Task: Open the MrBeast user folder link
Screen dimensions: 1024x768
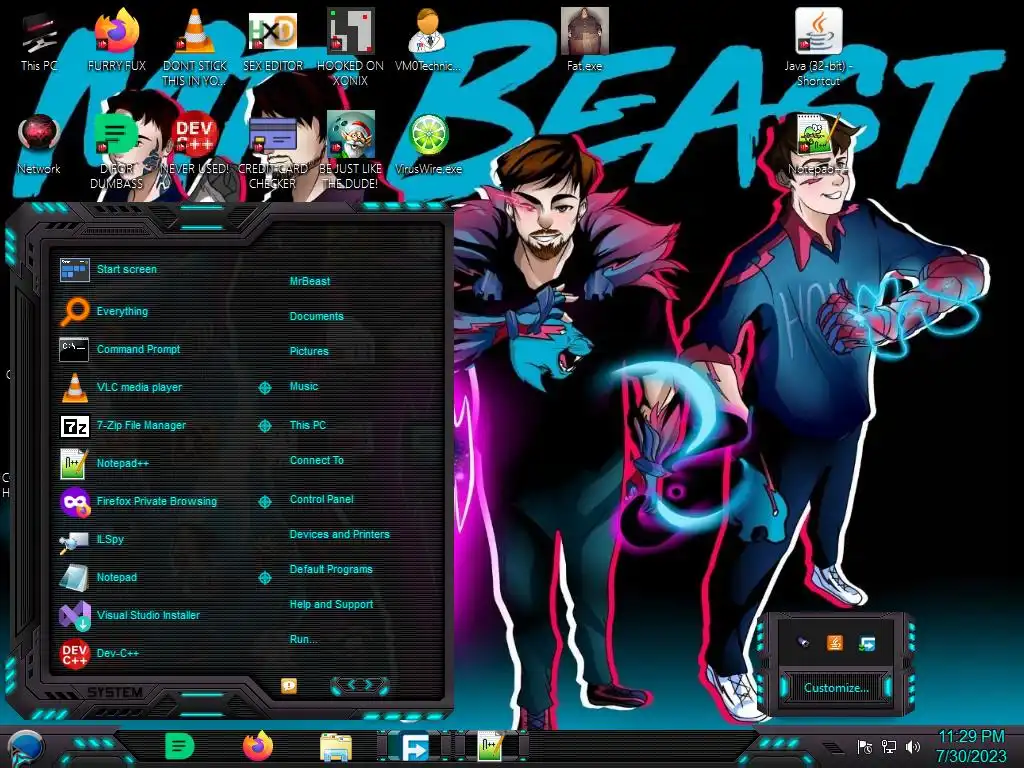Action: click(x=310, y=281)
